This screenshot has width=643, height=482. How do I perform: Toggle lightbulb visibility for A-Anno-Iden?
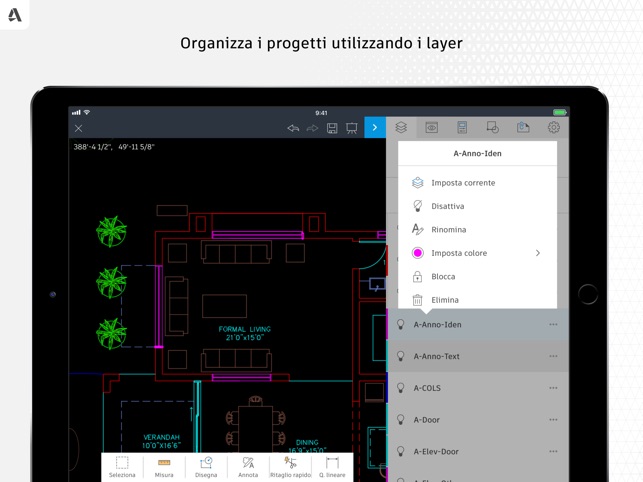(x=401, y=324)
